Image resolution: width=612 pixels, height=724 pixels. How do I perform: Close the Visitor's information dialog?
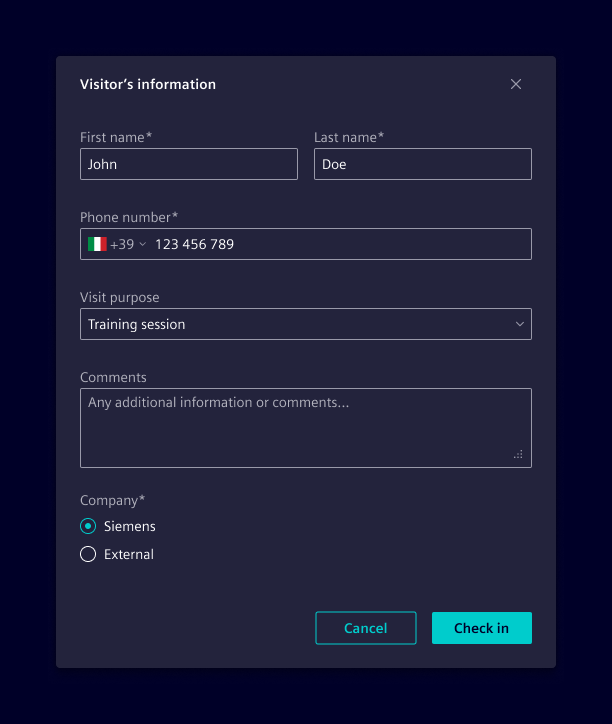(x=516, y=84)
